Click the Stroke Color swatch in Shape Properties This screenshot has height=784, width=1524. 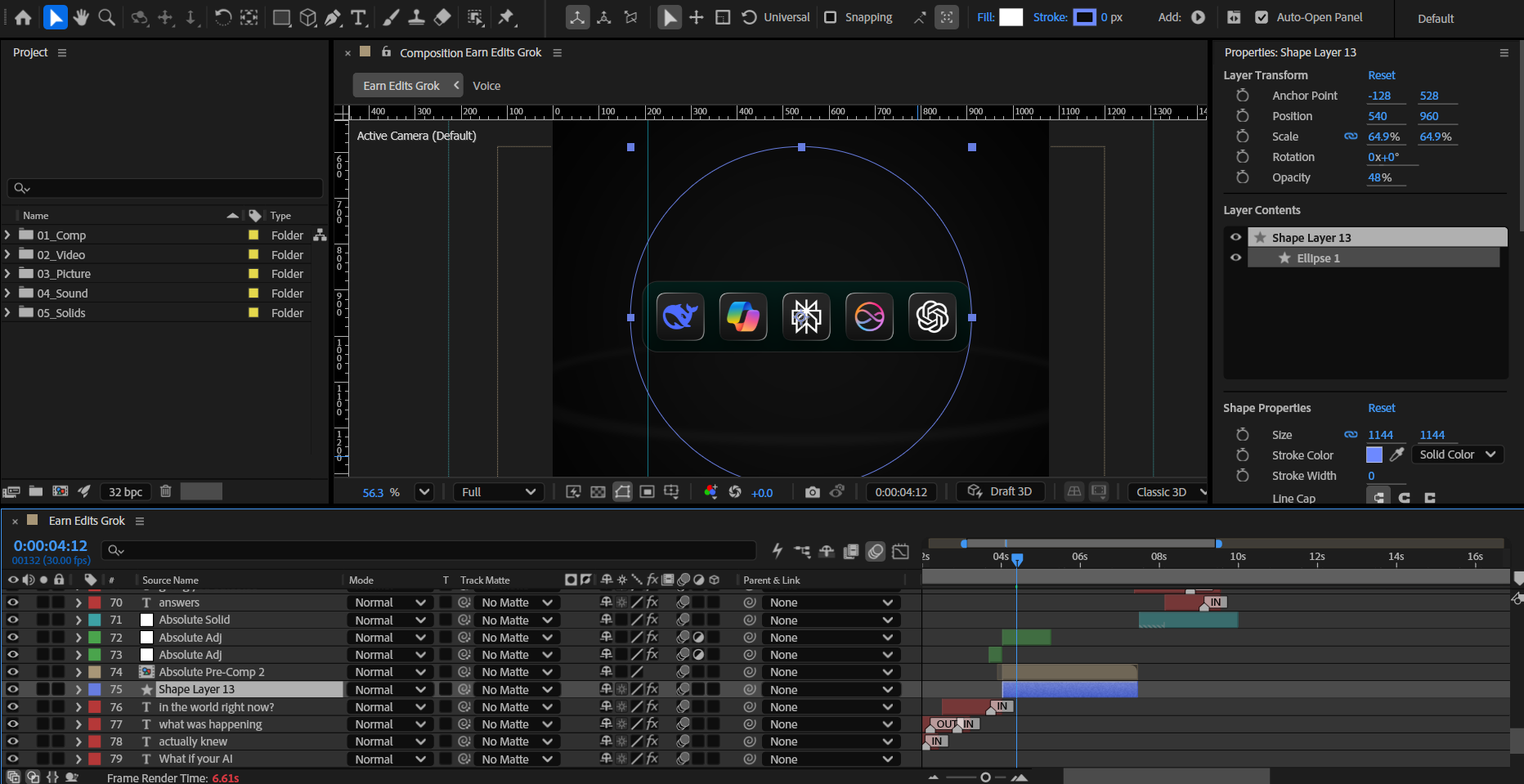(x=1374, y=455)
